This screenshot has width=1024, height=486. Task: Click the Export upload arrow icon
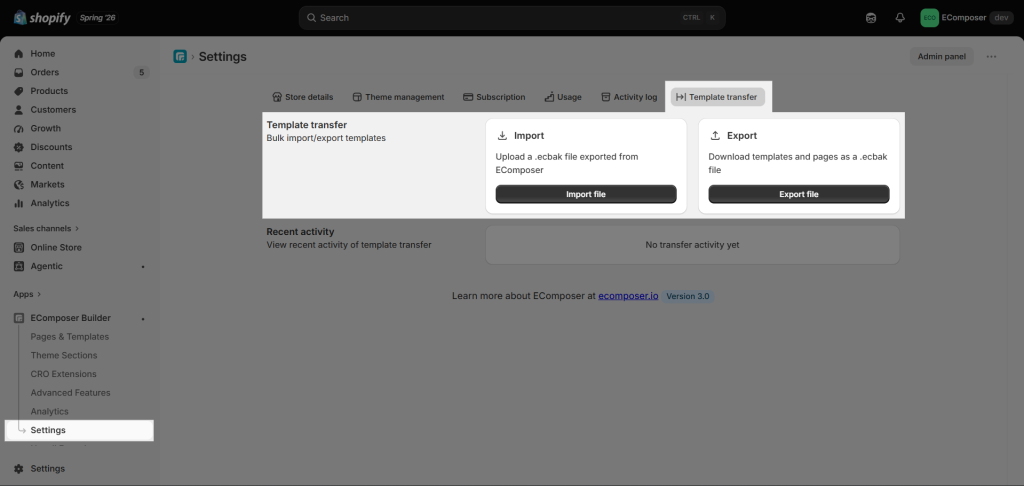(715, 136)
